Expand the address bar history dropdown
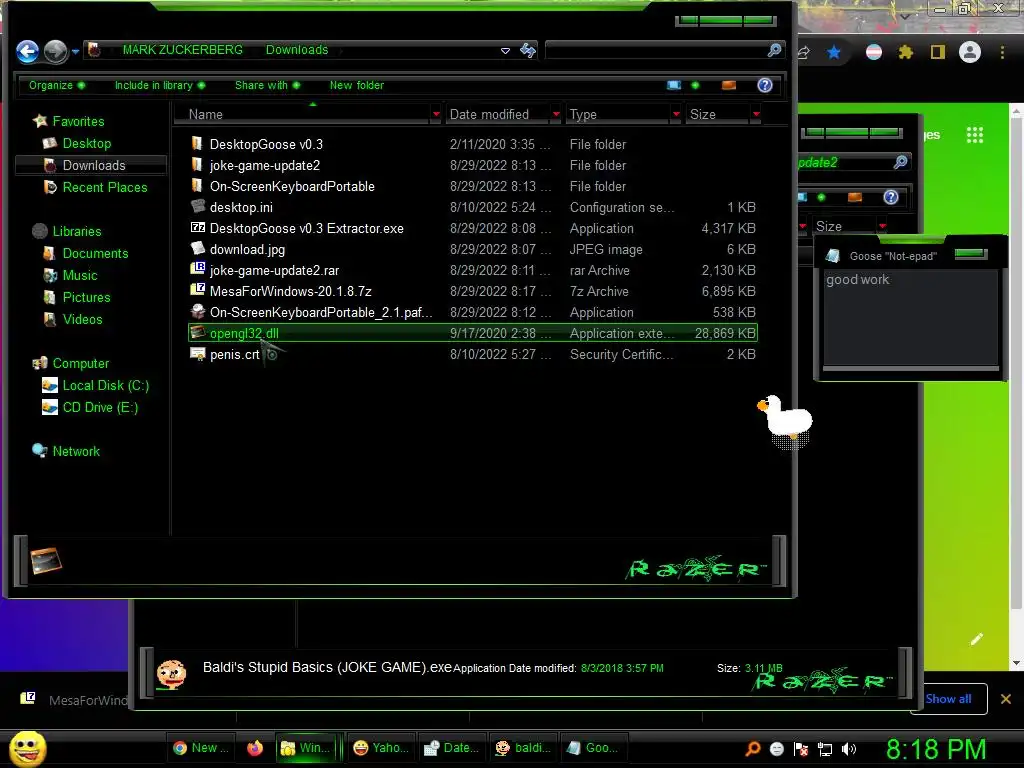 [x=505, y=50]
